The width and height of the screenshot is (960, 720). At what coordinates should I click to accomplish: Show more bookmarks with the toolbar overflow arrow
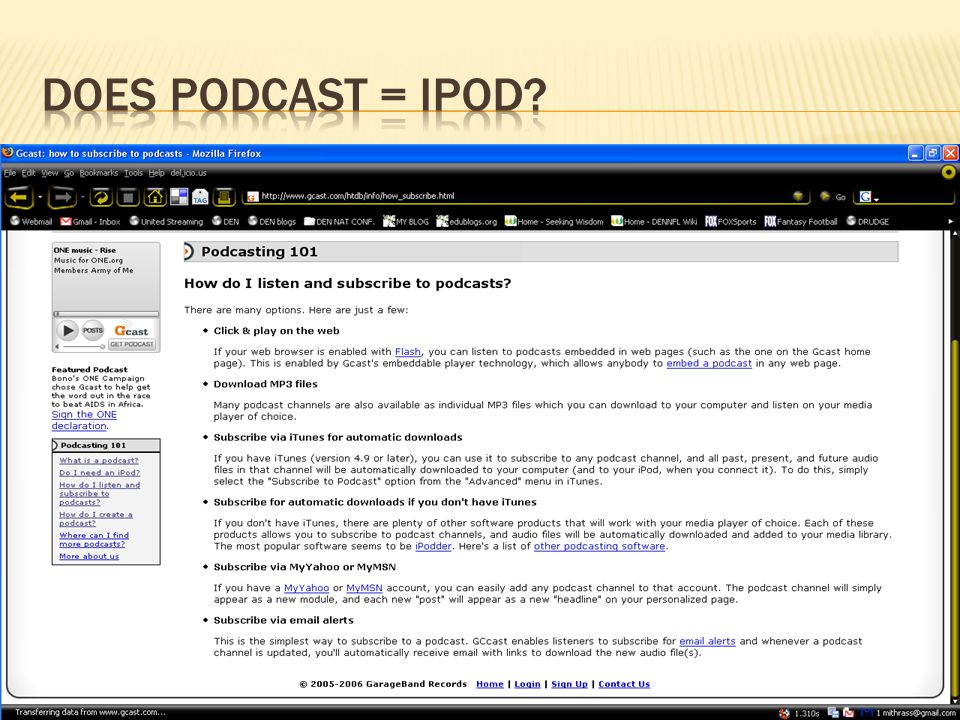[950, 222]
